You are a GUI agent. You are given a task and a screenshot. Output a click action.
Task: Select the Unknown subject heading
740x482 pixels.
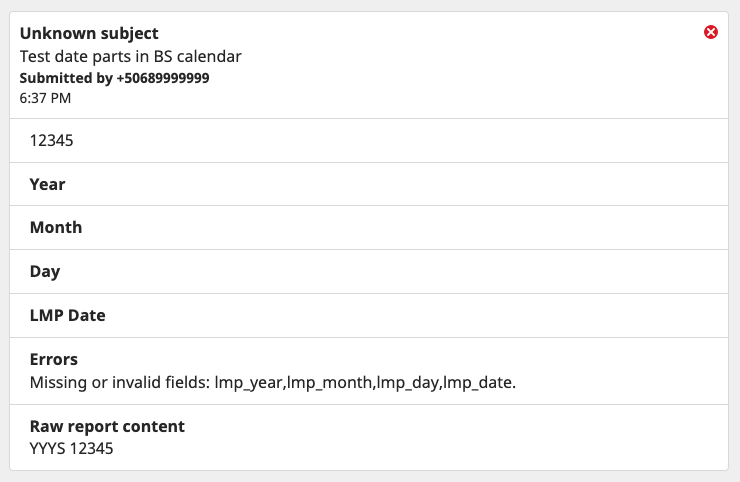pos(89,34)
